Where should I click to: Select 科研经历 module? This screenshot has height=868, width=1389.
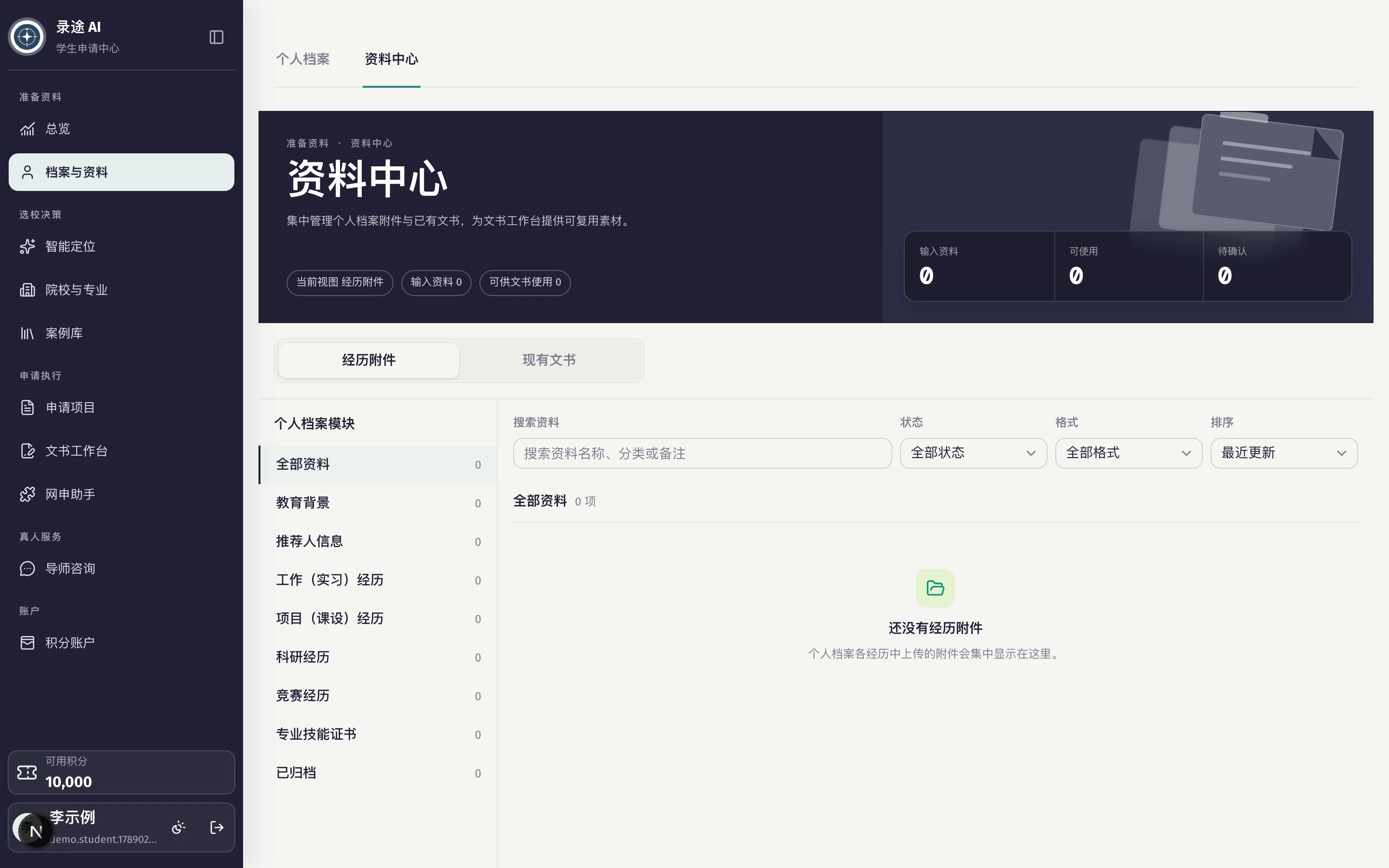point(378,657)
